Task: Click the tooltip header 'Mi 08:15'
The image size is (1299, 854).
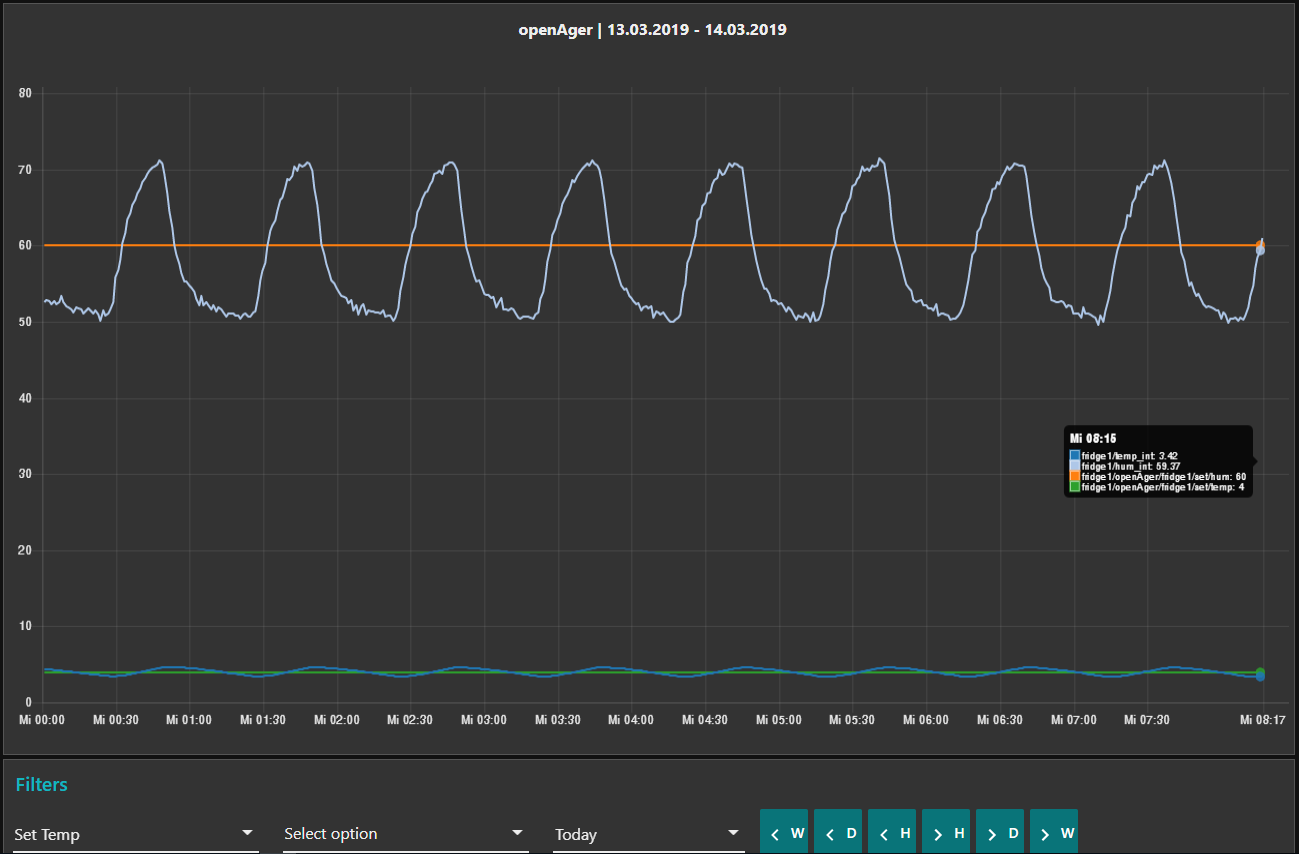Action: 1093,439
